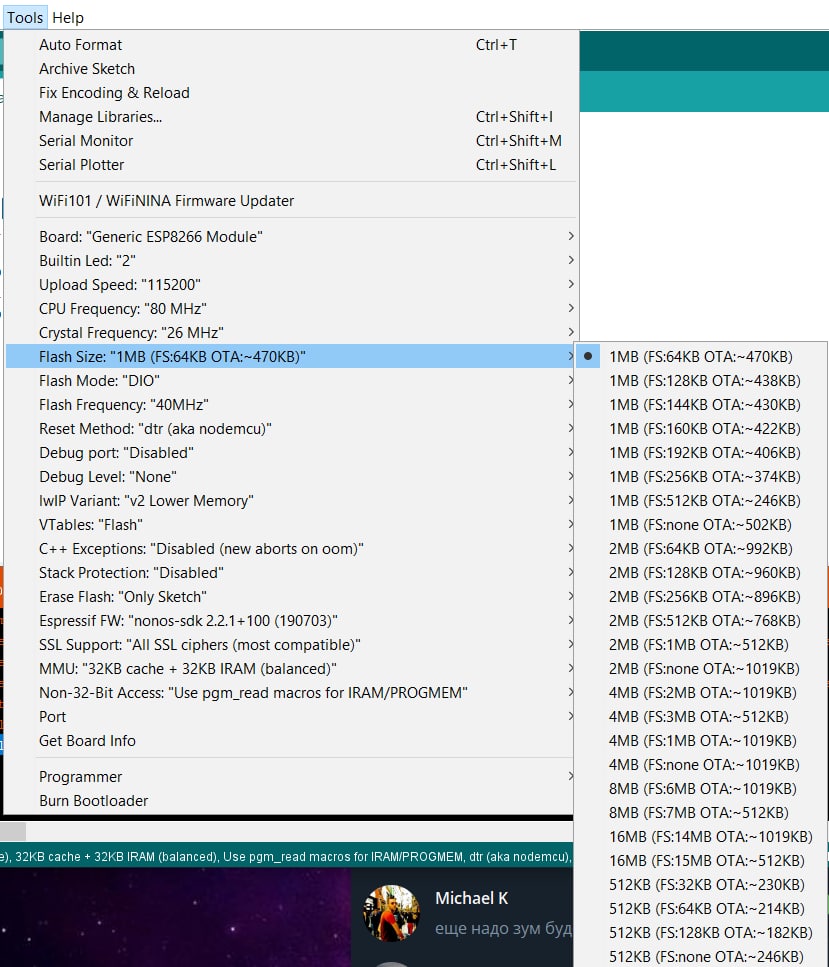Select 512KB (FS:128KB OTA:~182KB) option
Viewport: 829px width, 967px height.
tap(701, 934)
